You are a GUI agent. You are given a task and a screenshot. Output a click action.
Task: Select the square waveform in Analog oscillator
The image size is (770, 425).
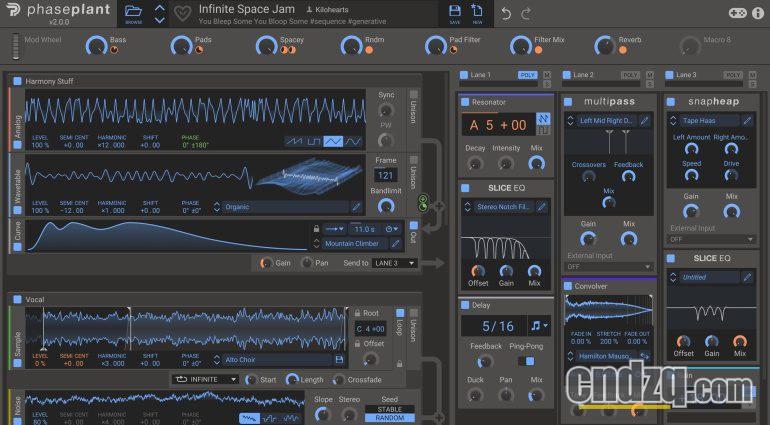tap(313, 142)
